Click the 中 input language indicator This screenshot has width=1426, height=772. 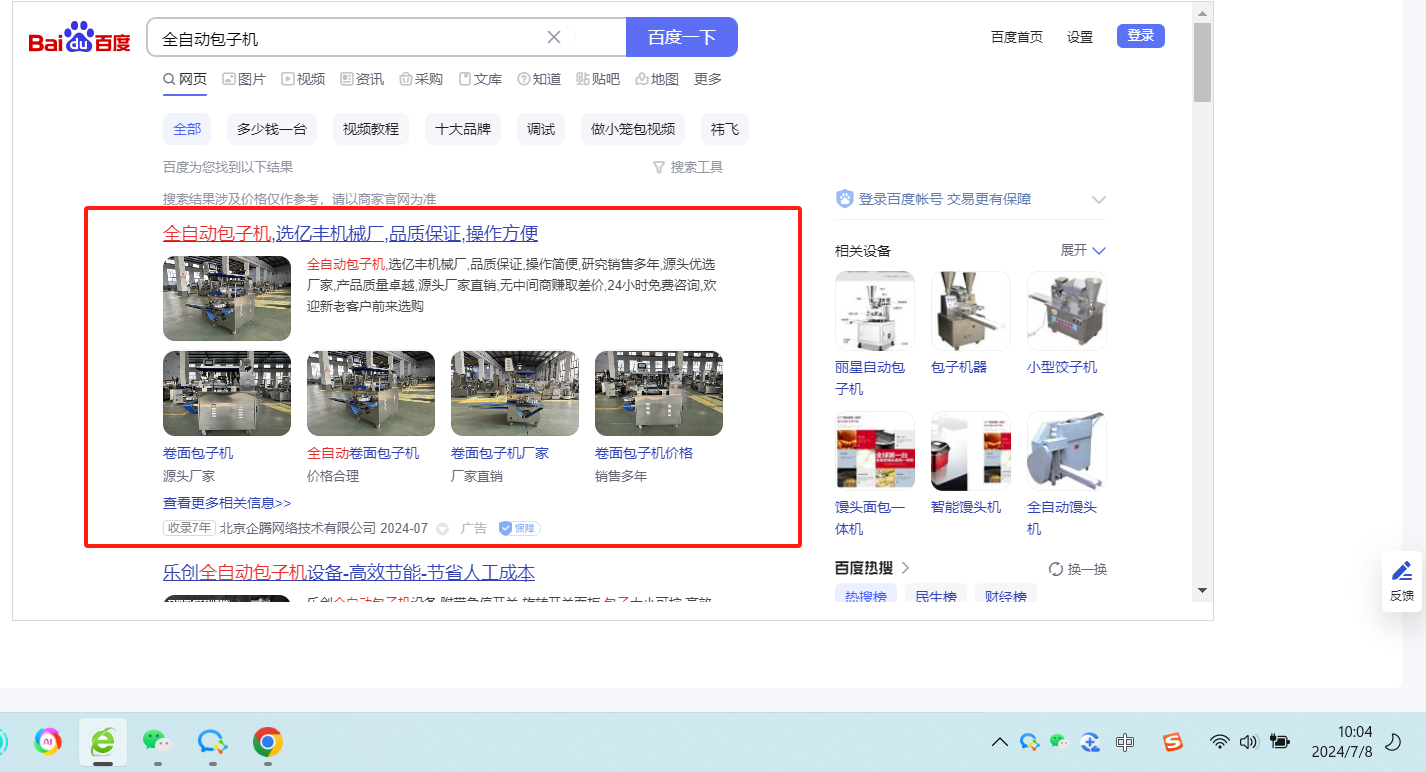(1125, 742)
